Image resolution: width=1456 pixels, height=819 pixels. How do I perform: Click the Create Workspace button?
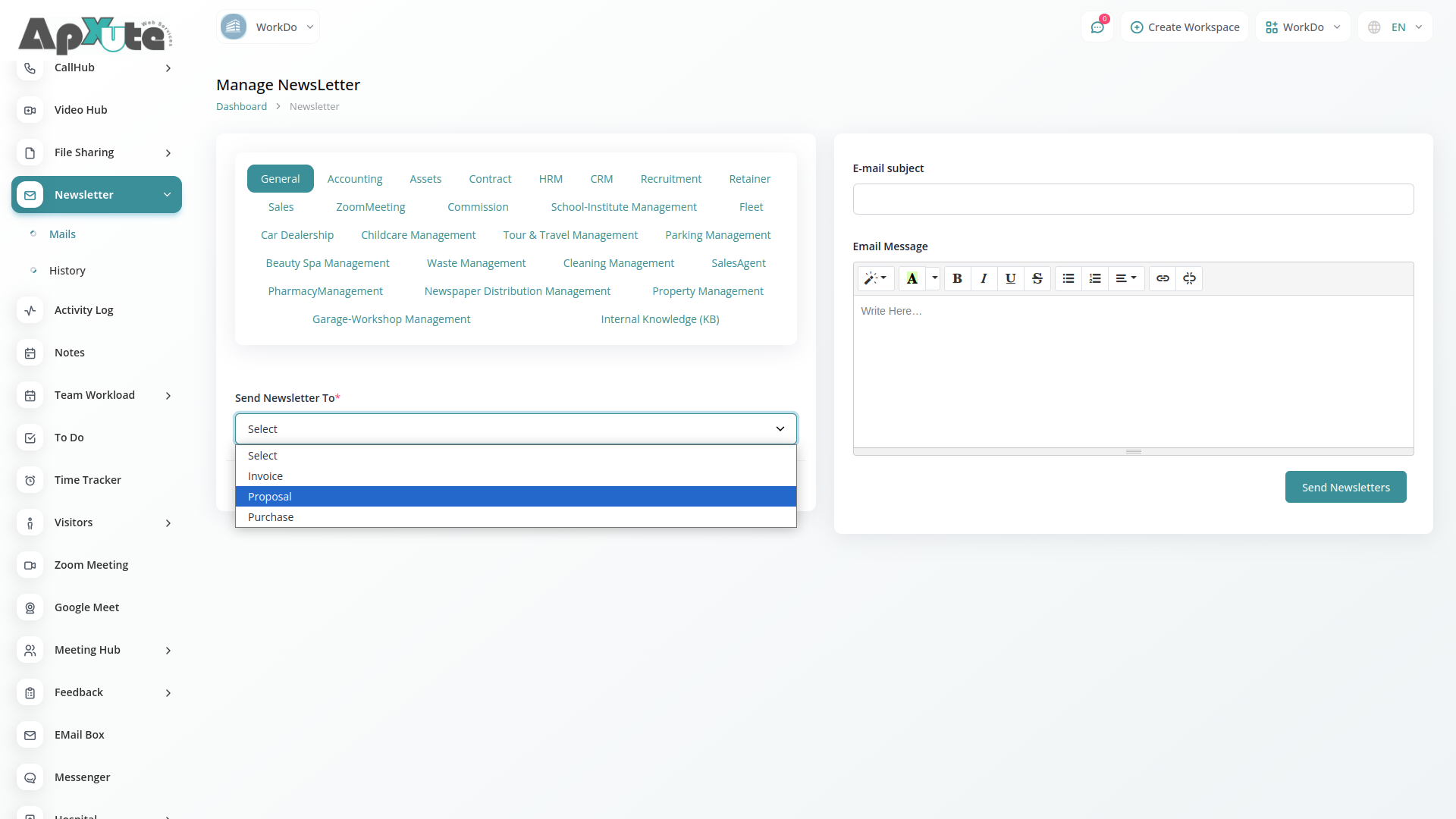pyautogui.click(x=1185, y=27)
